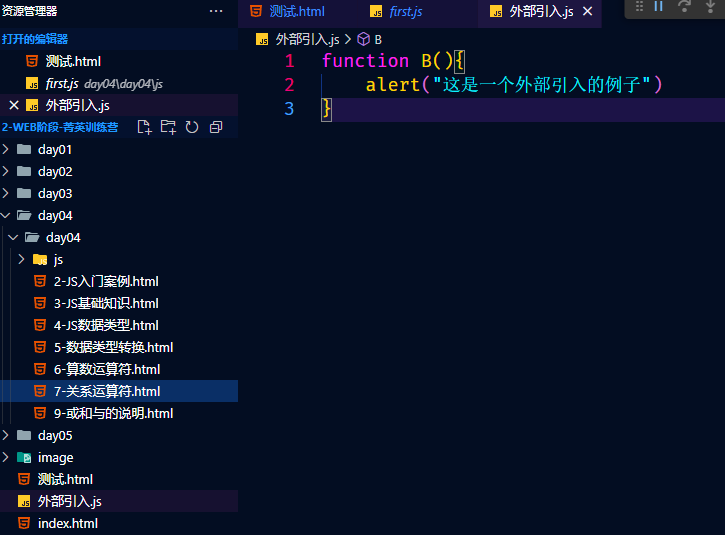Close the 外部引入.js editor tab

588,12
